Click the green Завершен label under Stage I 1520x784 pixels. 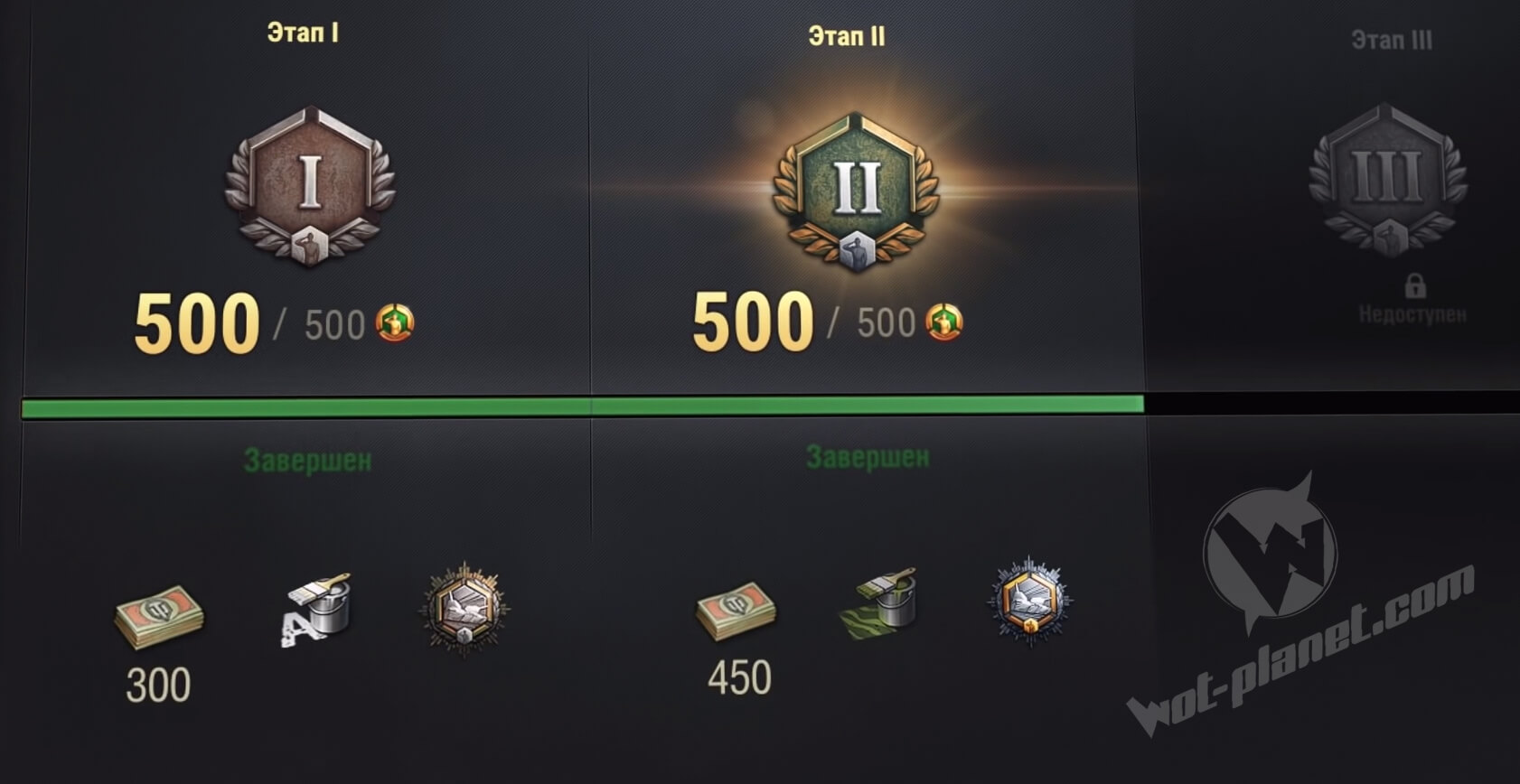point(307,461)
